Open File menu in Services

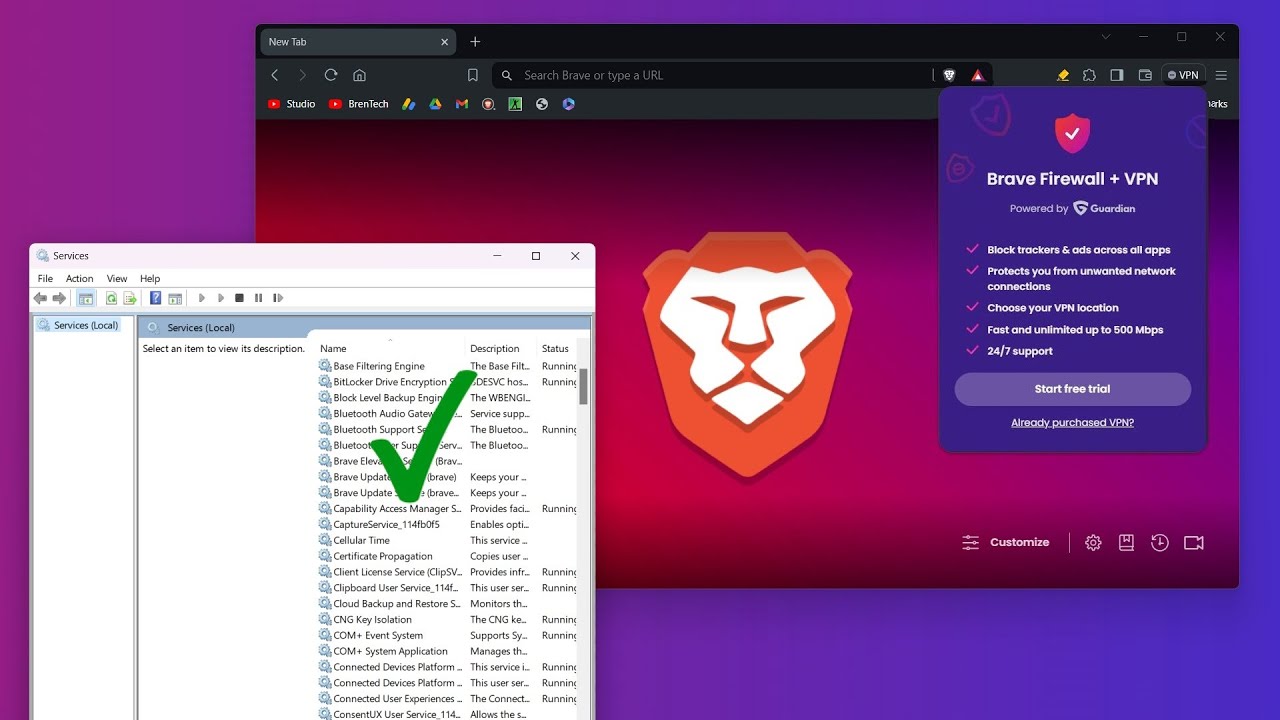45,279
